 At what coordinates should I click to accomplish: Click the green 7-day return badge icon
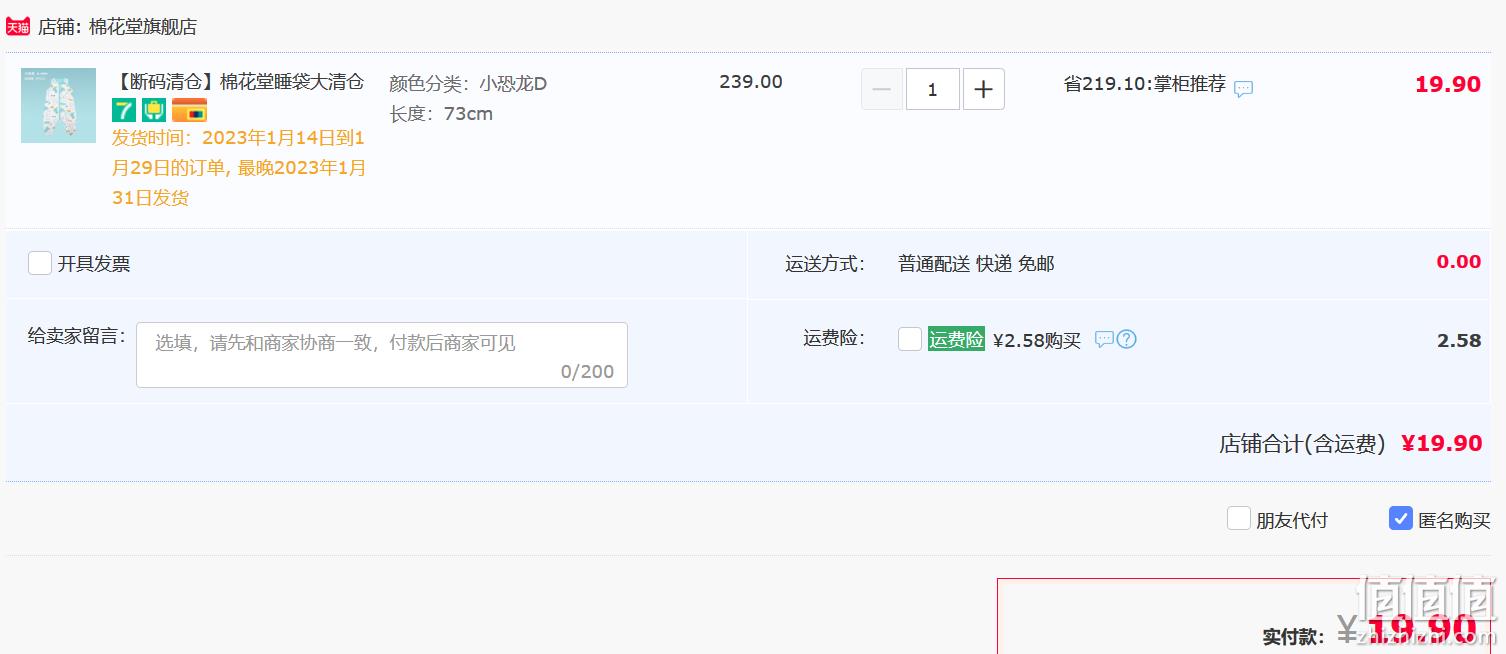(x=123, y=110)
